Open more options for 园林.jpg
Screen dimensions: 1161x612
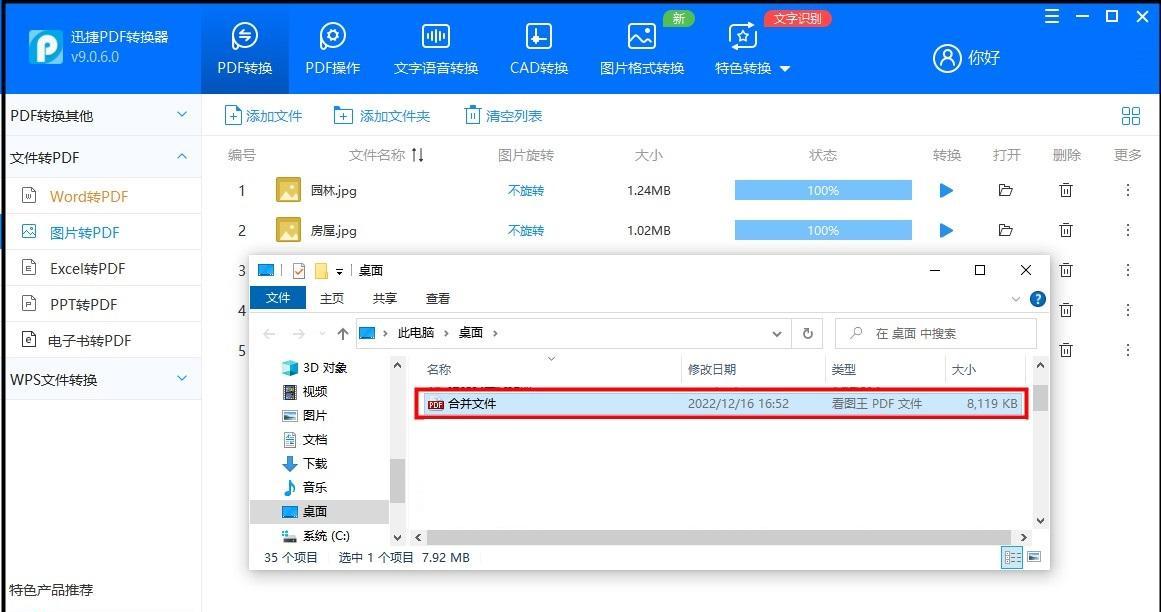[1128, 190]
